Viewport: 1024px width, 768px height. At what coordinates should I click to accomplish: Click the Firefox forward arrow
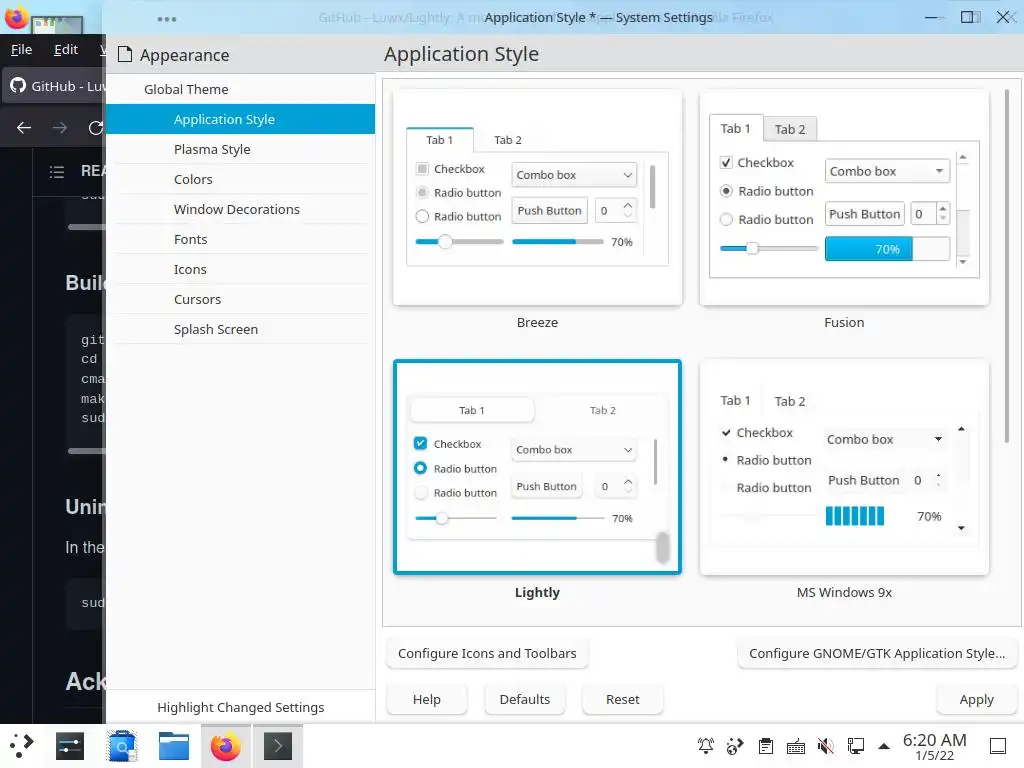(x=60, y=128)
